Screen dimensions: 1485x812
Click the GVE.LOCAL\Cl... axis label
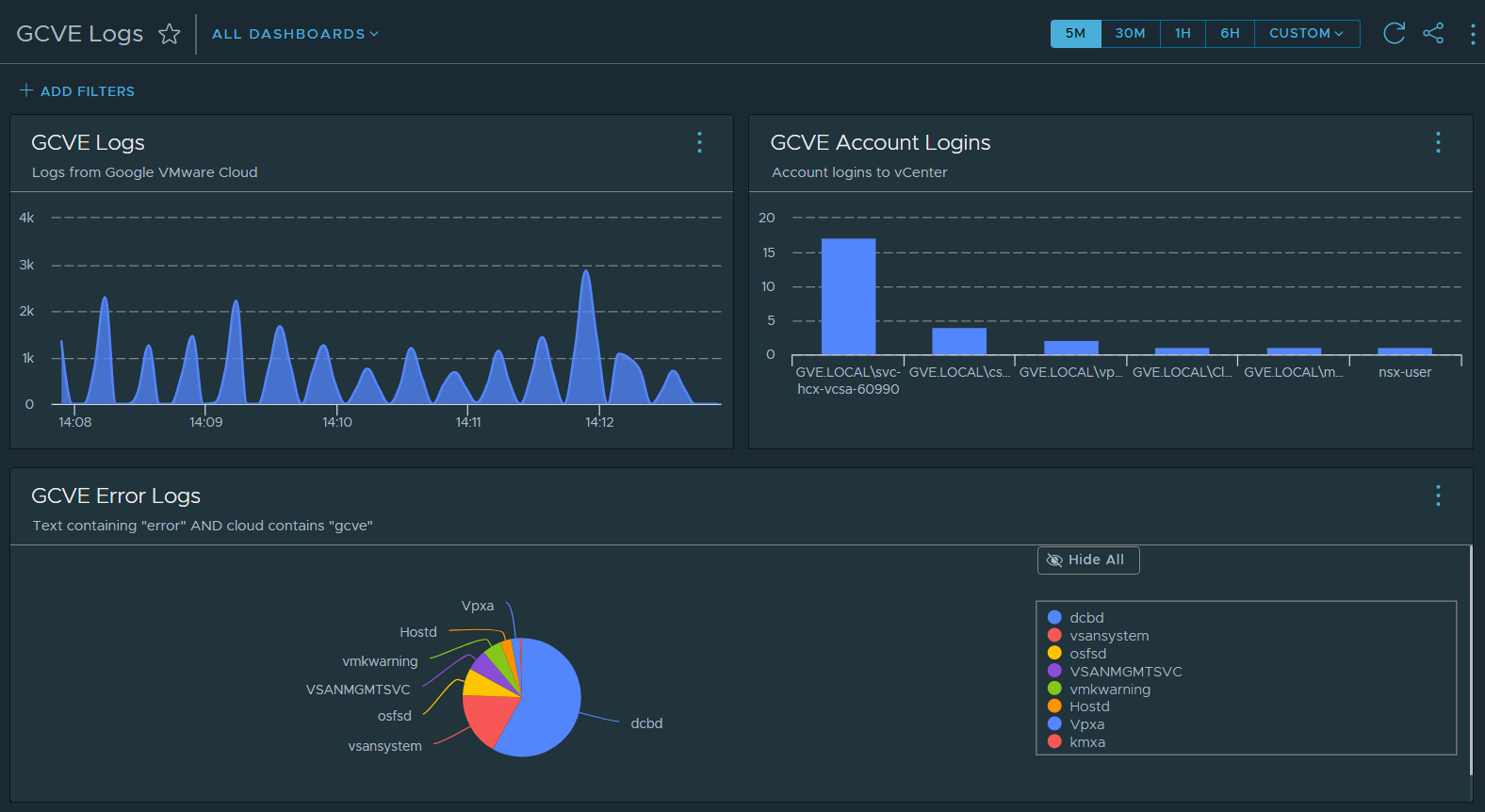click(1182, 372)
